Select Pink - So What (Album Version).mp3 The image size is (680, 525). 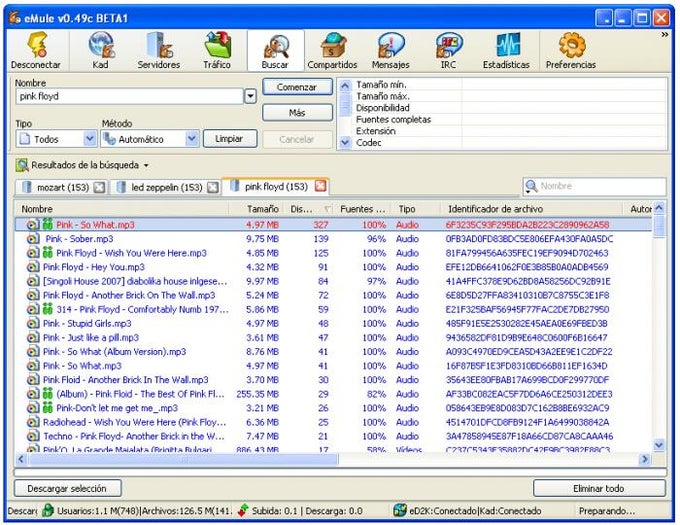333,352
